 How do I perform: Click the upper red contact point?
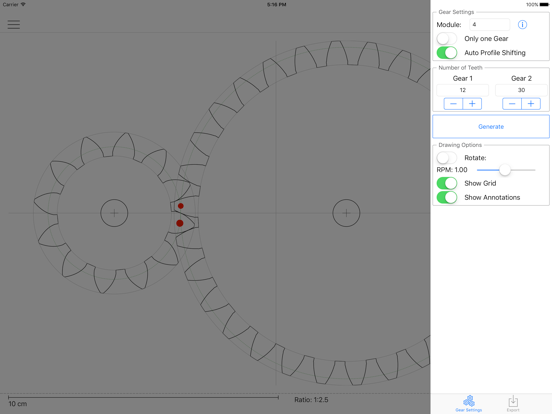(x=181, y=206)
